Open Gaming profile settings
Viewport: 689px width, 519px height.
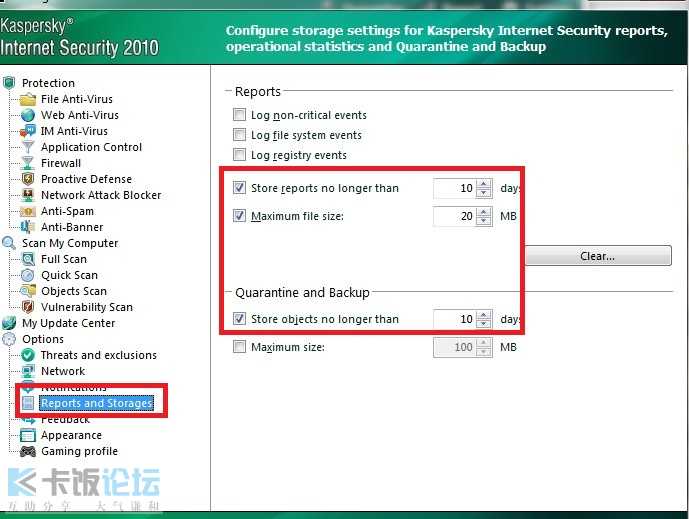[x=79, y=451]
